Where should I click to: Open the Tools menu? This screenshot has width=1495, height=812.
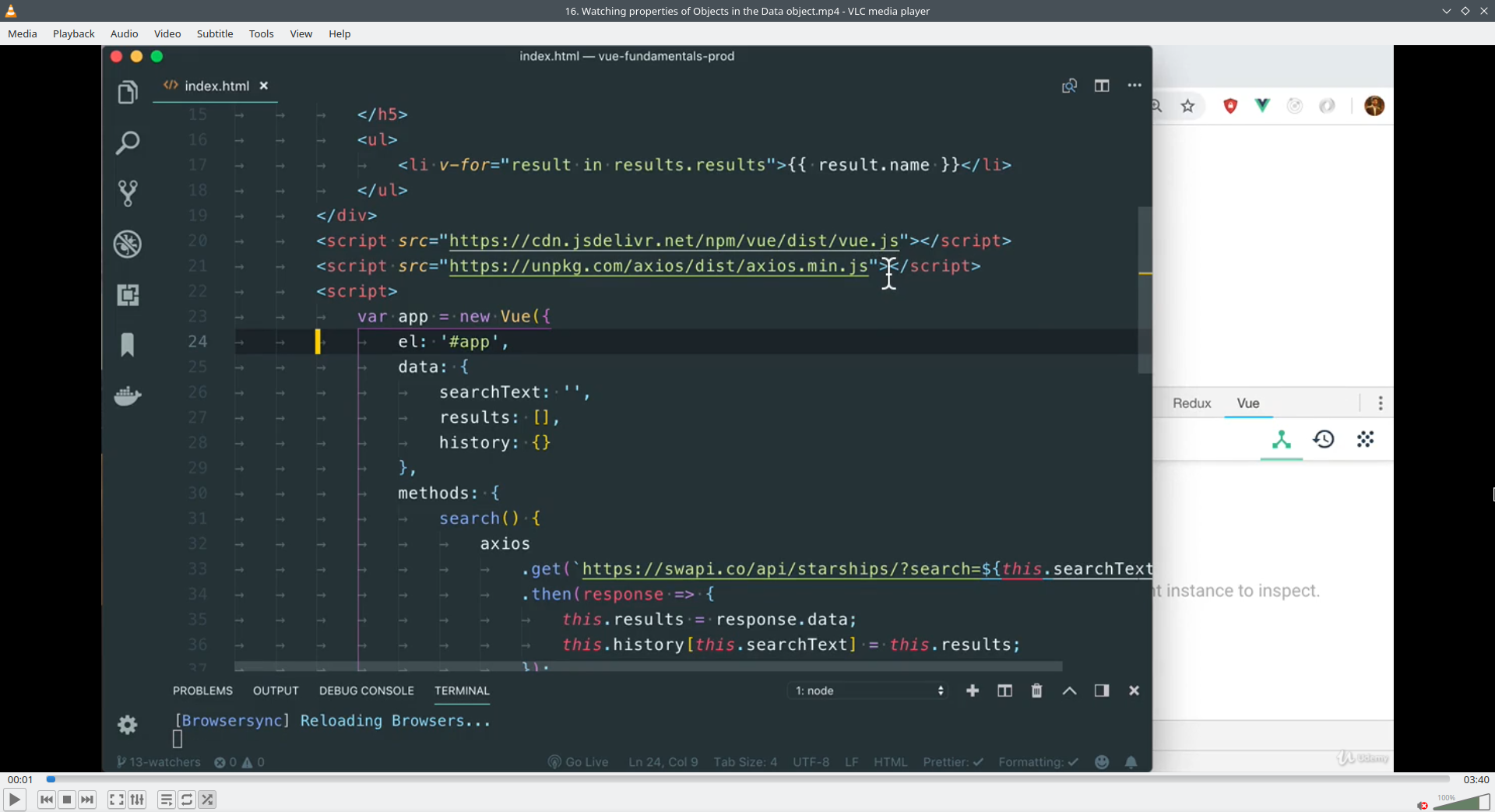pos(262,33)
